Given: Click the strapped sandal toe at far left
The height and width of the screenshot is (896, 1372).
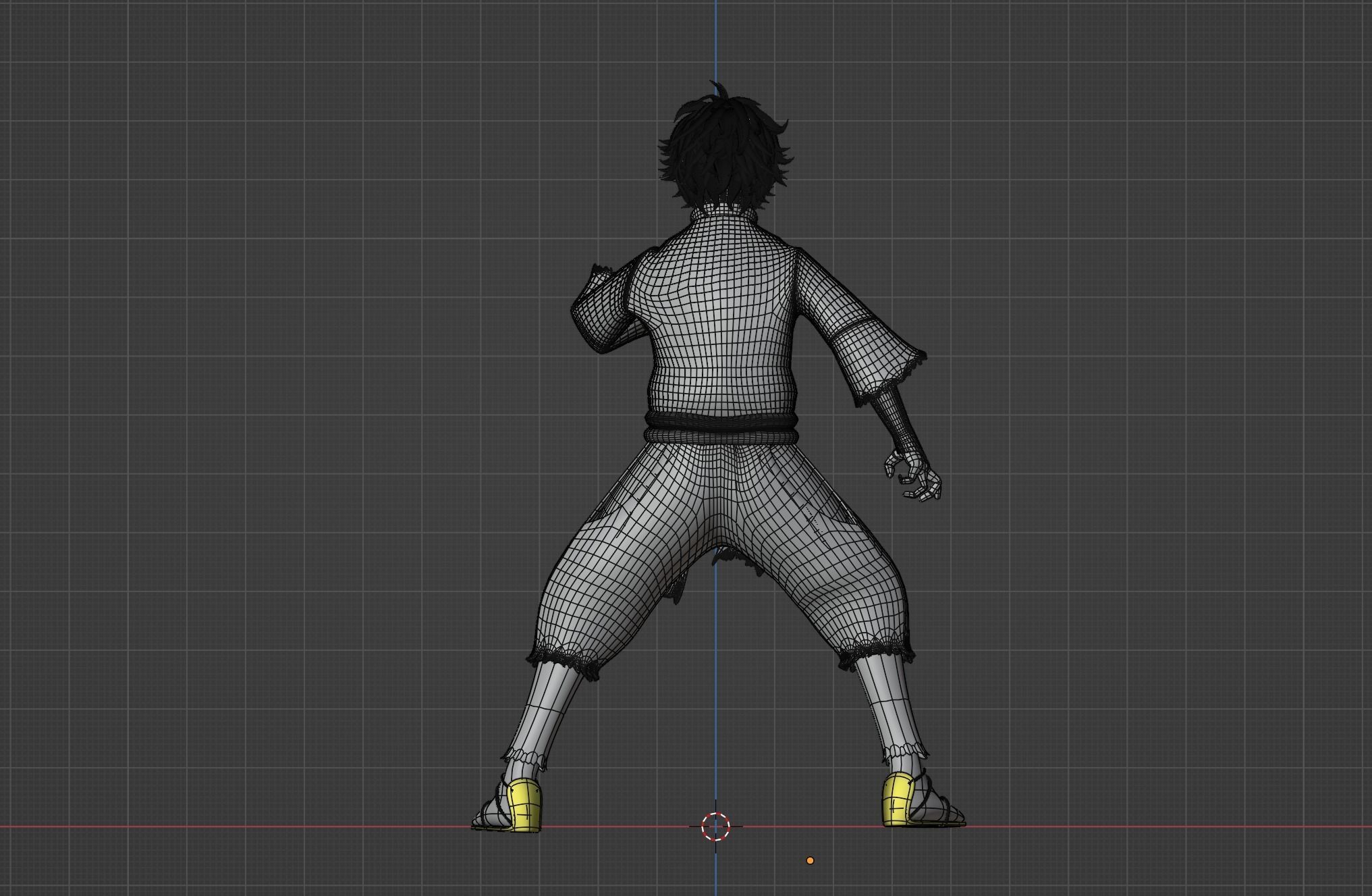Looking at the screenshot, I should coord(489,816).
